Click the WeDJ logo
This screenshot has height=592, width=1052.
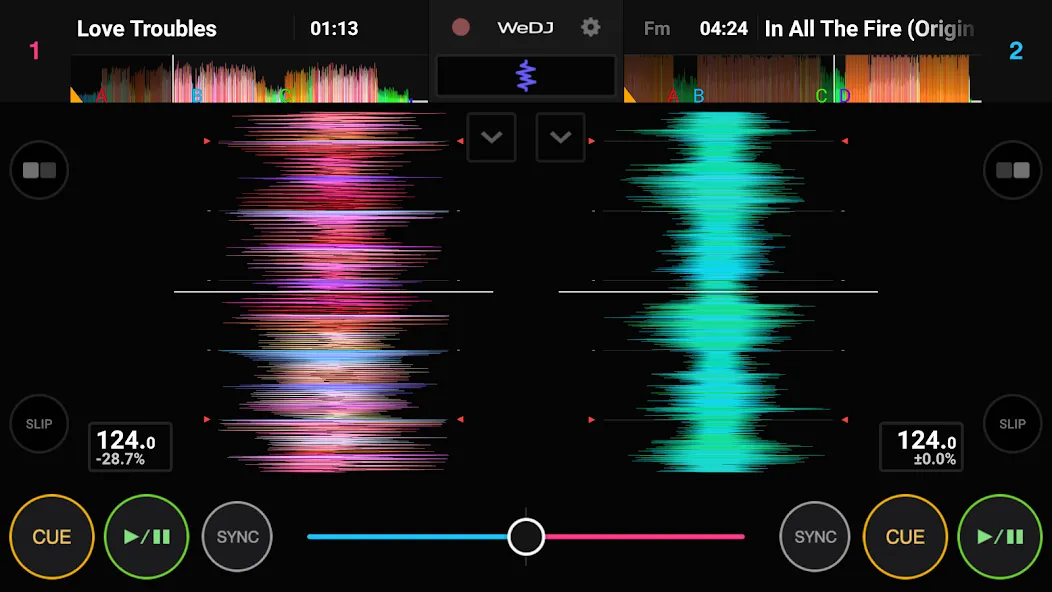pyautogui.click(x=525, y=28)
